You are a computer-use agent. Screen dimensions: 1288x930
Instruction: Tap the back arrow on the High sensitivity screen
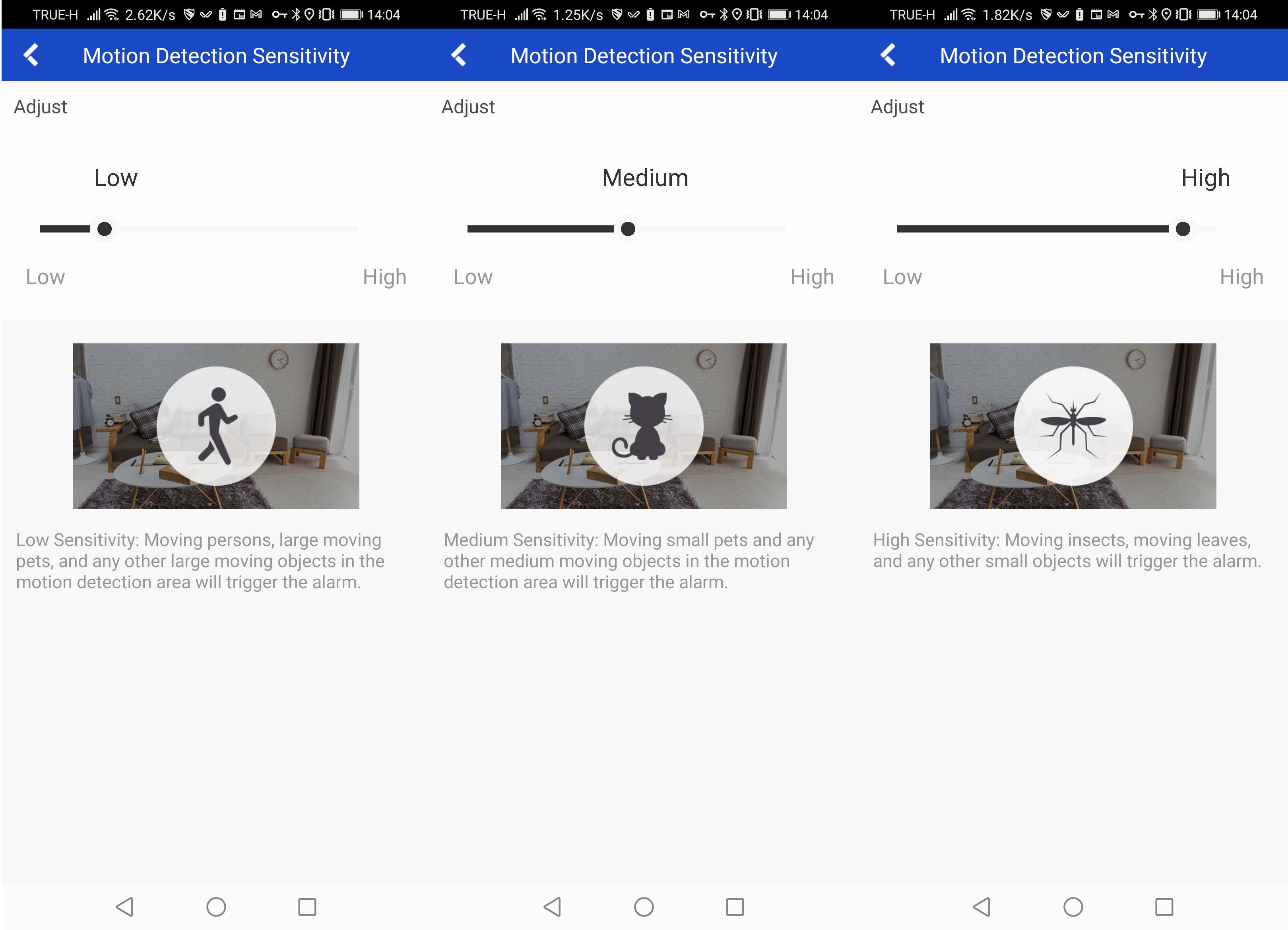[888, 55]
